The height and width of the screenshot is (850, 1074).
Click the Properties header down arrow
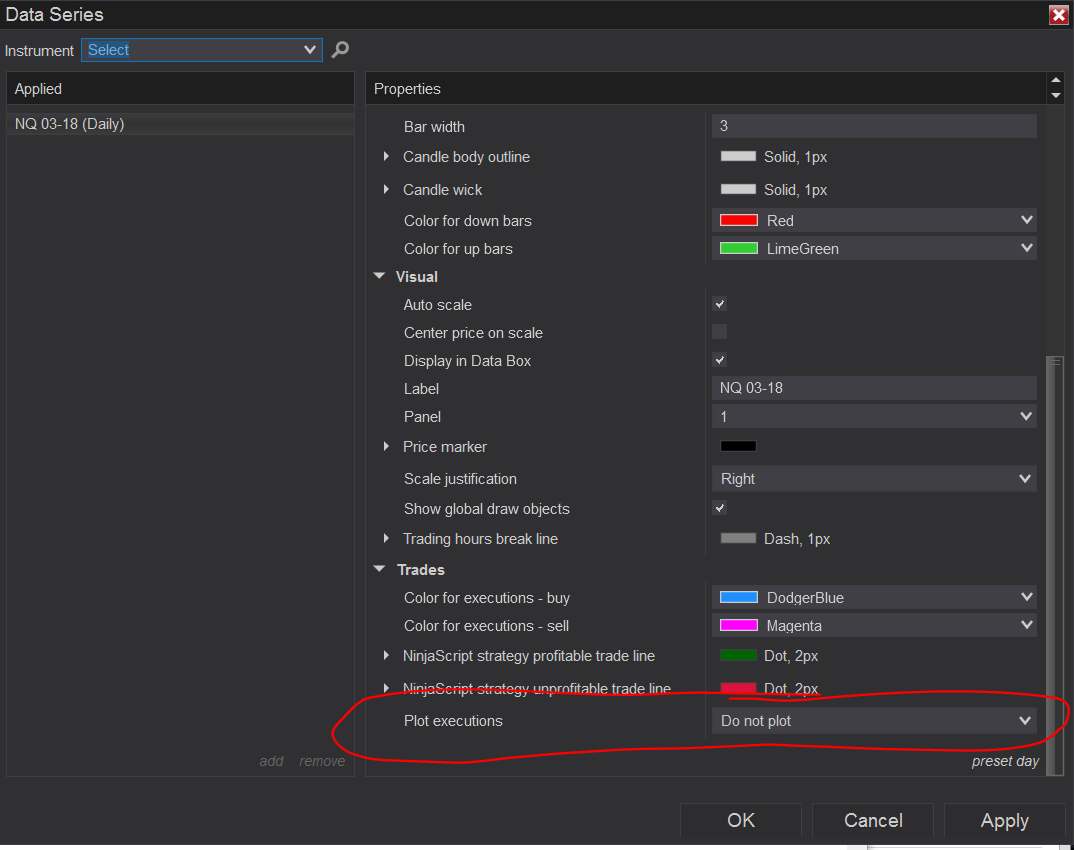click(x=1056, y=95)
